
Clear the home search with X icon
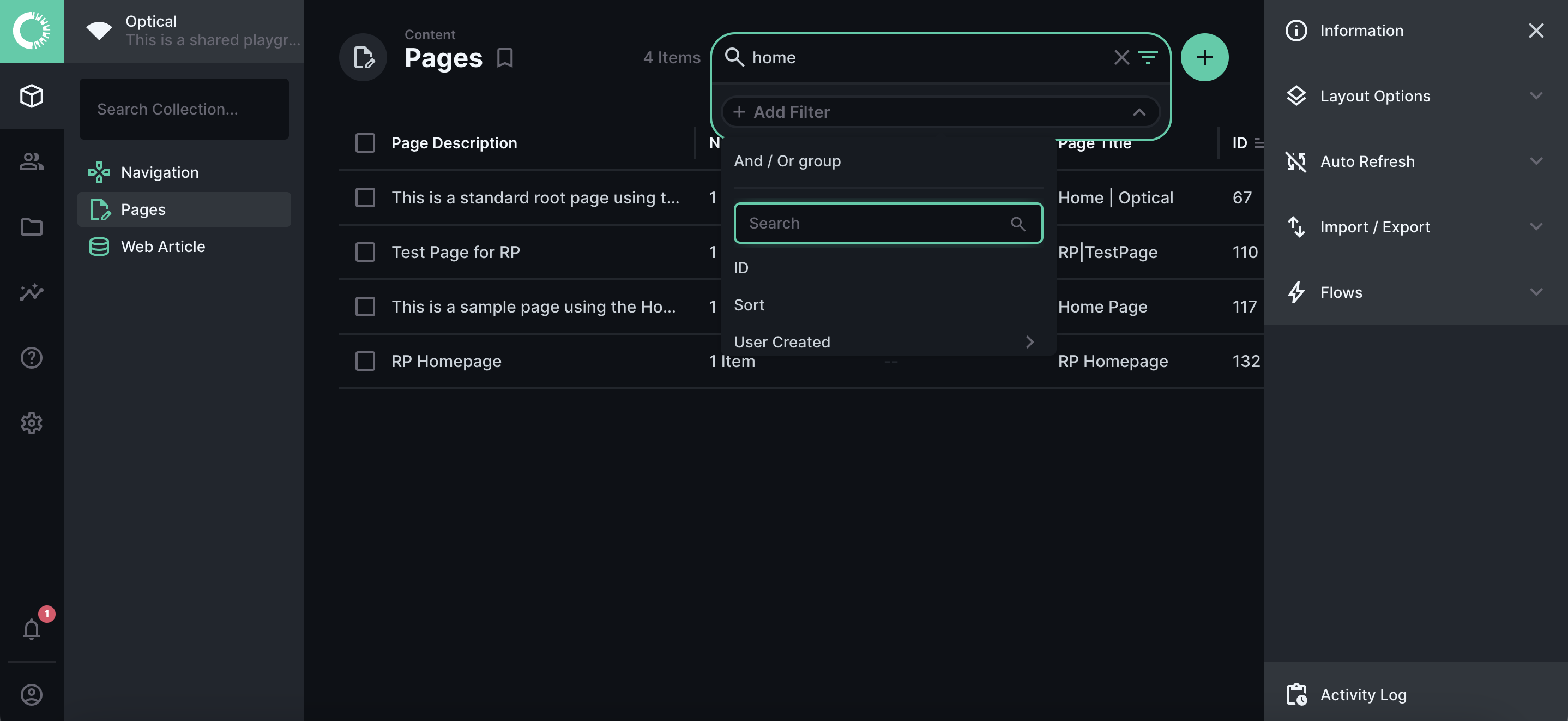(1121, 57)
